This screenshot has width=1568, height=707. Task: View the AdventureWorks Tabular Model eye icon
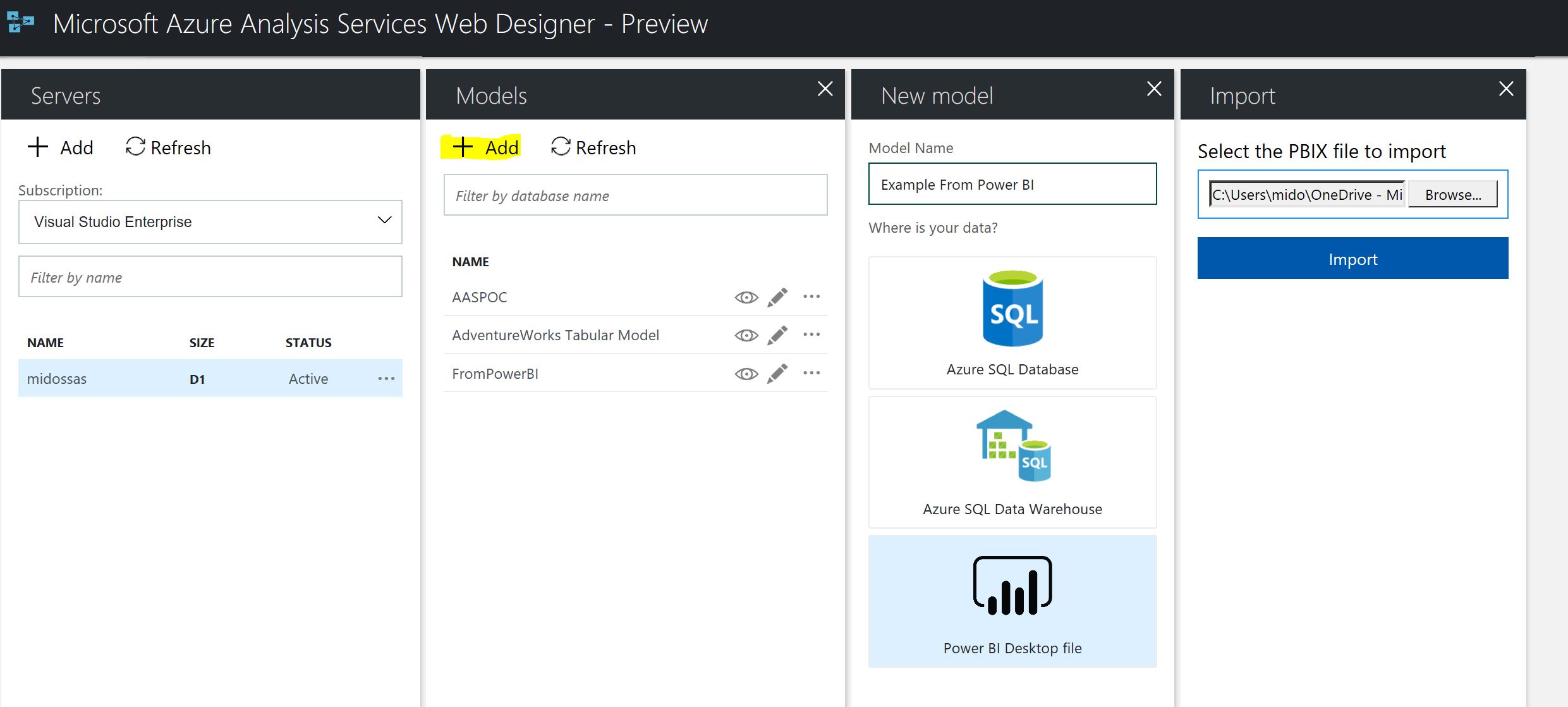click(x=746, y=335)
